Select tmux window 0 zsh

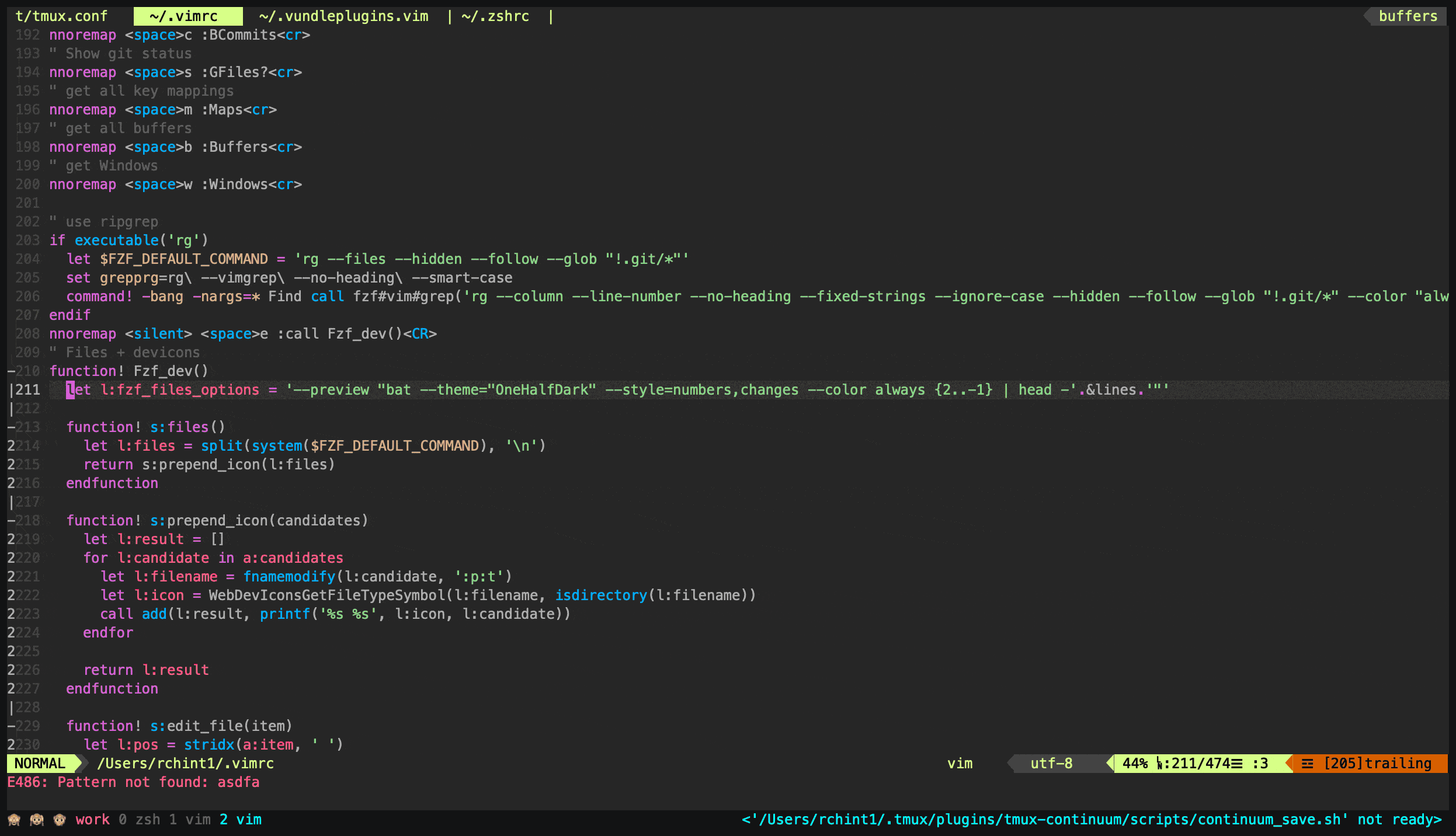(x=139, y=820)
